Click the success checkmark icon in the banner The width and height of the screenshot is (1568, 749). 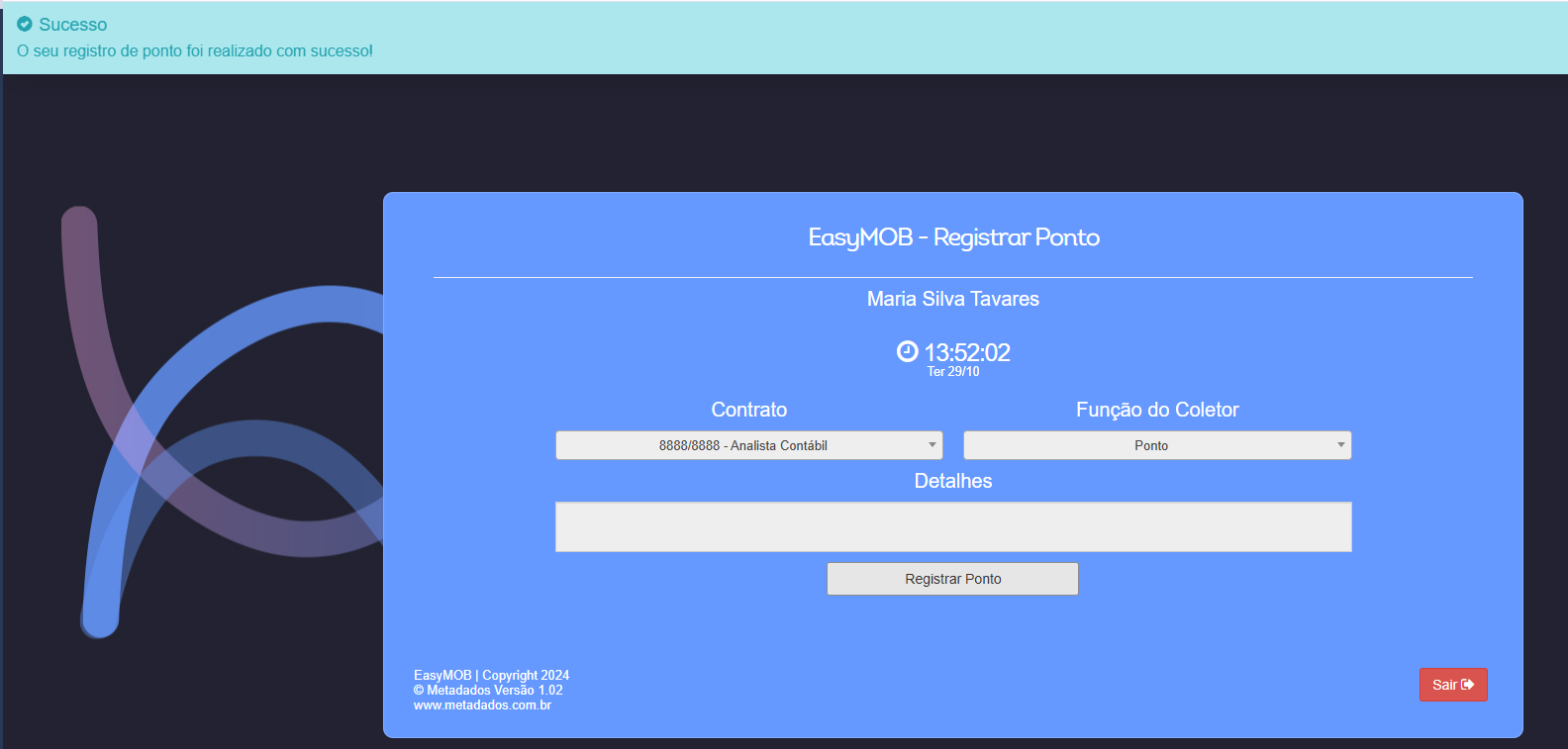[x=25, y=24]
